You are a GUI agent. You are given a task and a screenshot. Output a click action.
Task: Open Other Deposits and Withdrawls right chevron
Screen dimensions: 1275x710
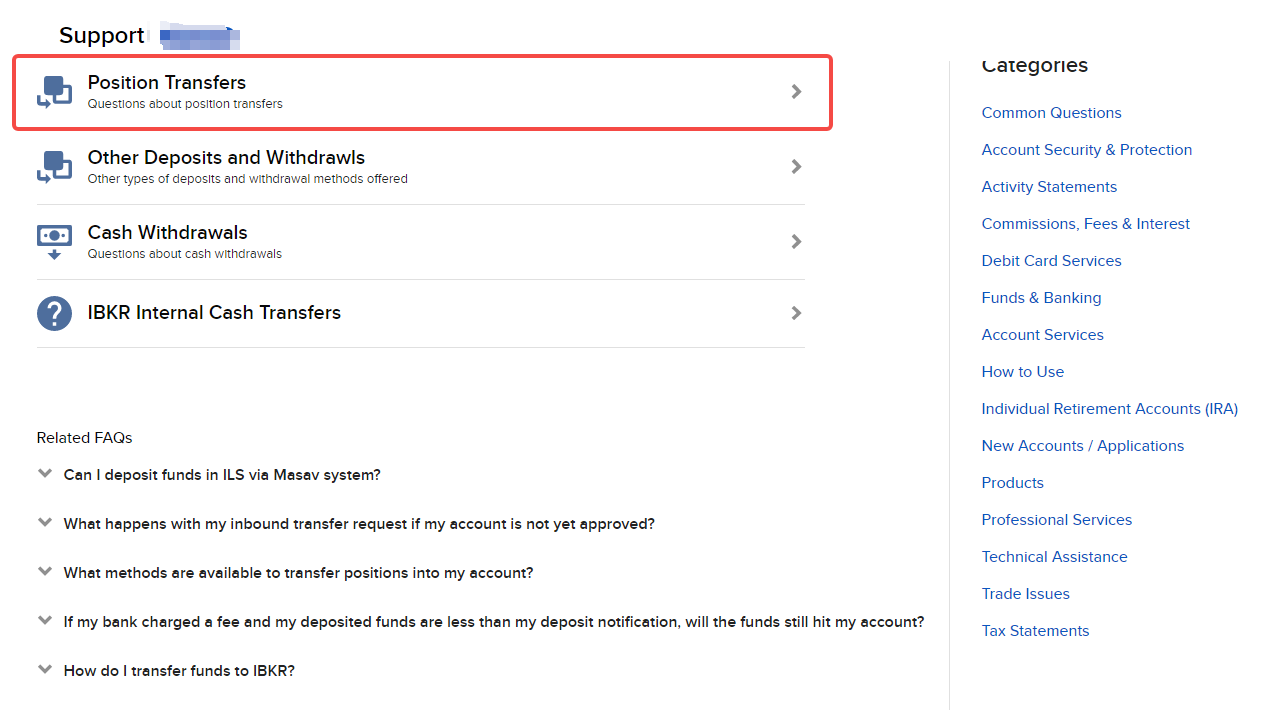pyautogui.click(x=796, y=166)
